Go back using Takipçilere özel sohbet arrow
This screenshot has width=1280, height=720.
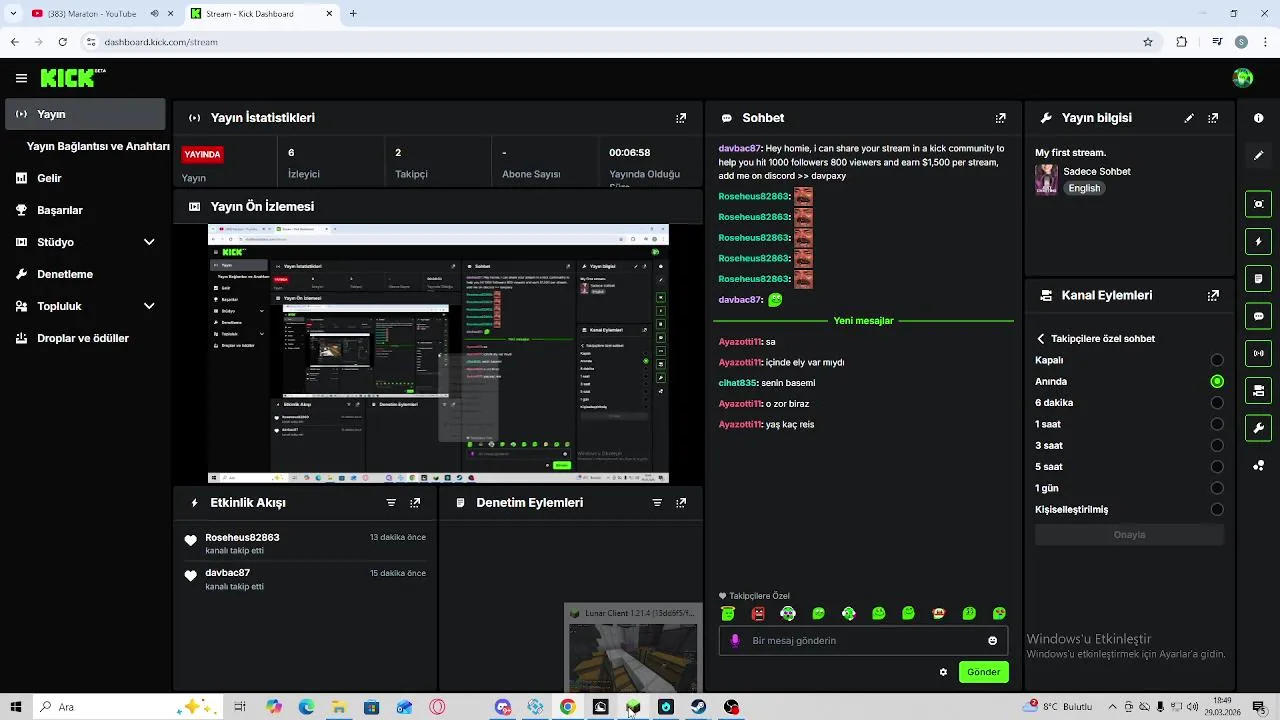pos(1041,339)
